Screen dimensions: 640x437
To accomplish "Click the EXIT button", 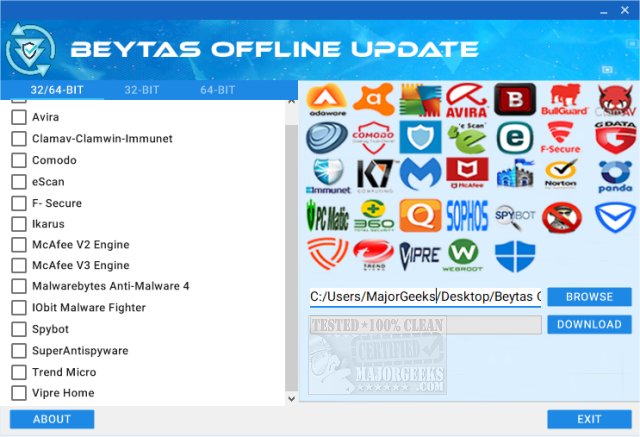I will (589, 419).
